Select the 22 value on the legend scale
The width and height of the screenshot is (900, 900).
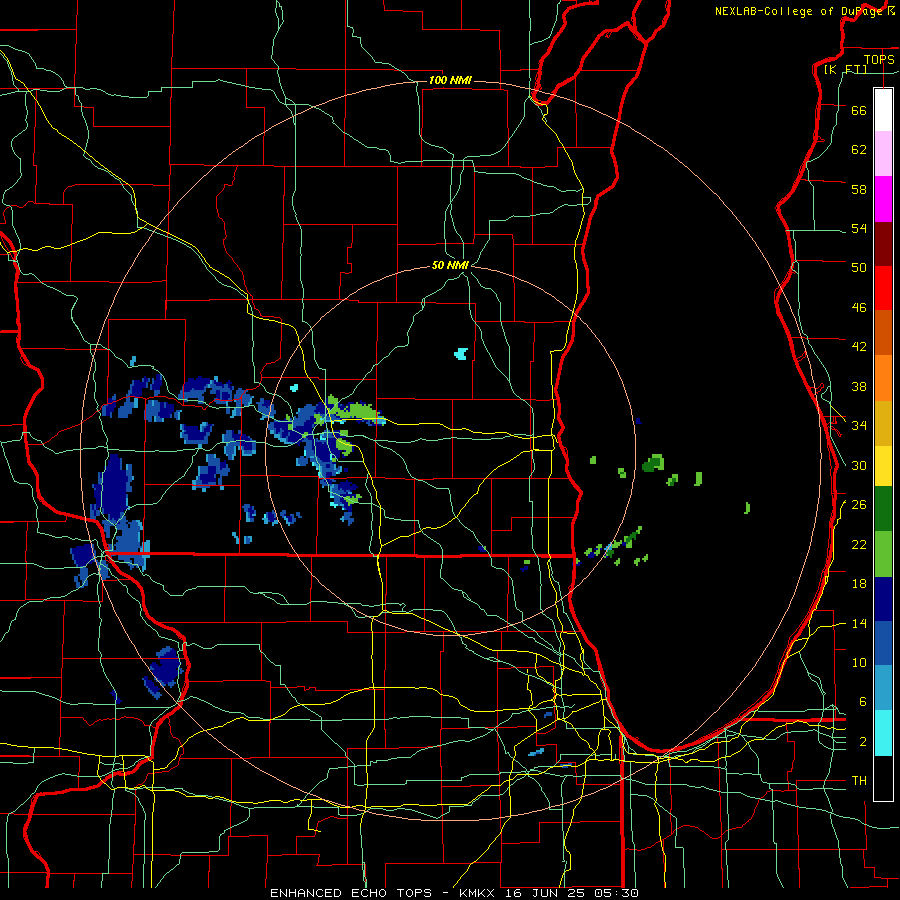click(859, 544)
